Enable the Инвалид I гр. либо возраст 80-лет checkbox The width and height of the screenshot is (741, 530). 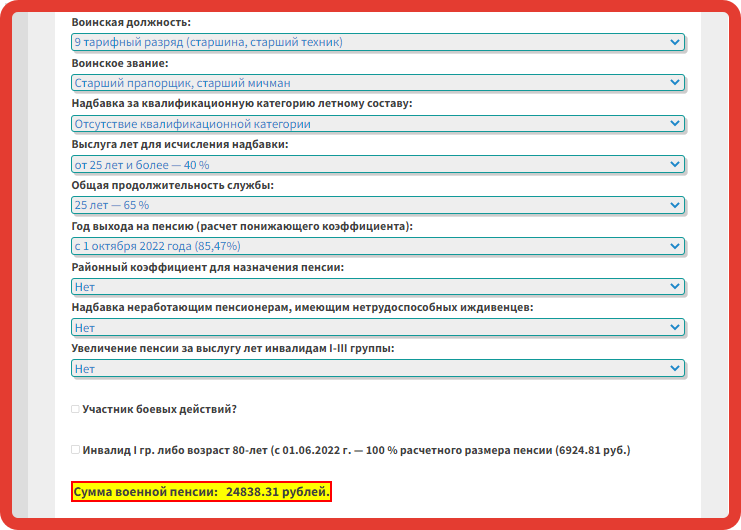(x=75, y=450)
